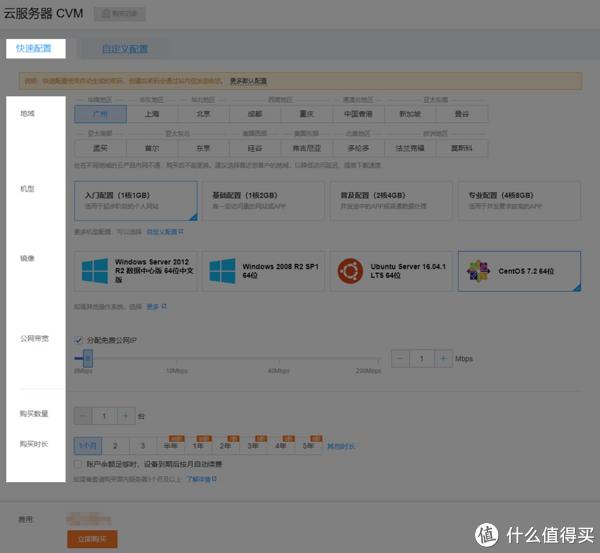Select the 上海 region
Screen dimensions: 600x553
[152, 114]
